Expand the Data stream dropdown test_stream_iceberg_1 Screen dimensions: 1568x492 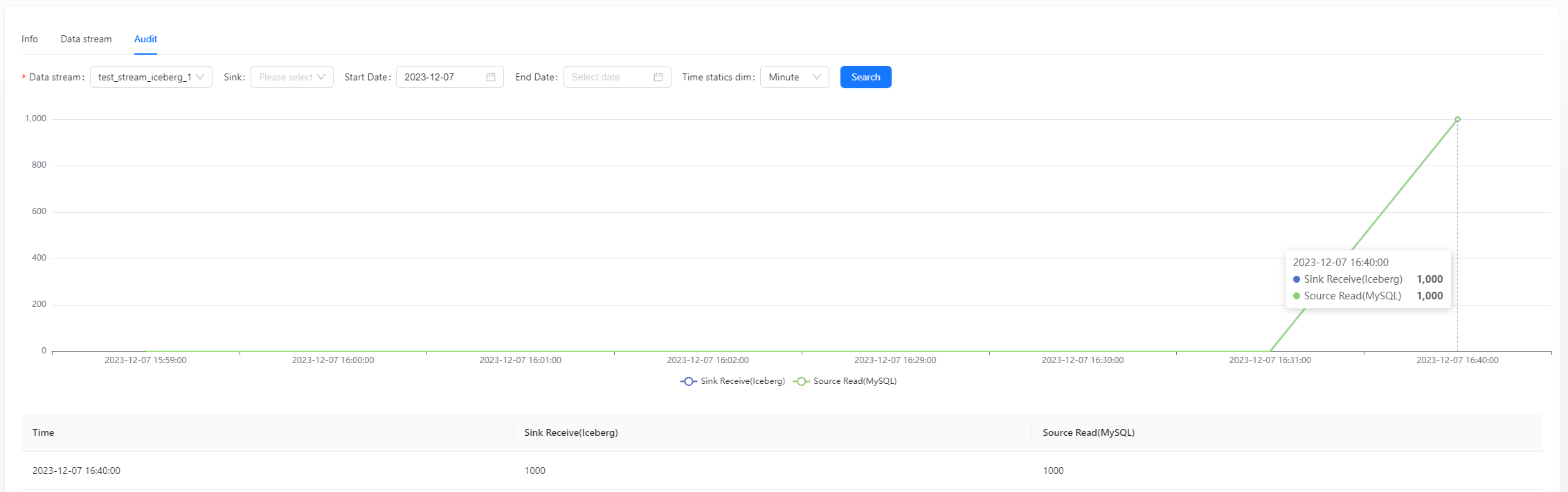click(x=151, y=77)
